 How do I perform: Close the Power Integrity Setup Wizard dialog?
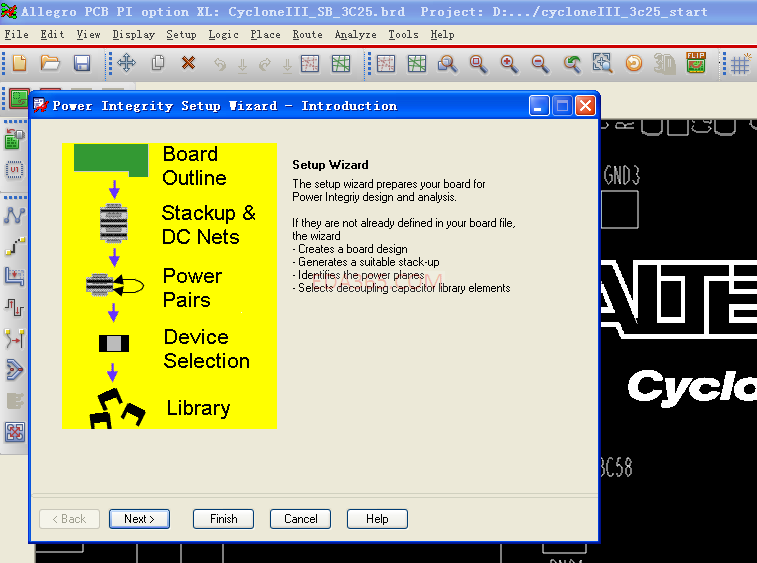585,106
